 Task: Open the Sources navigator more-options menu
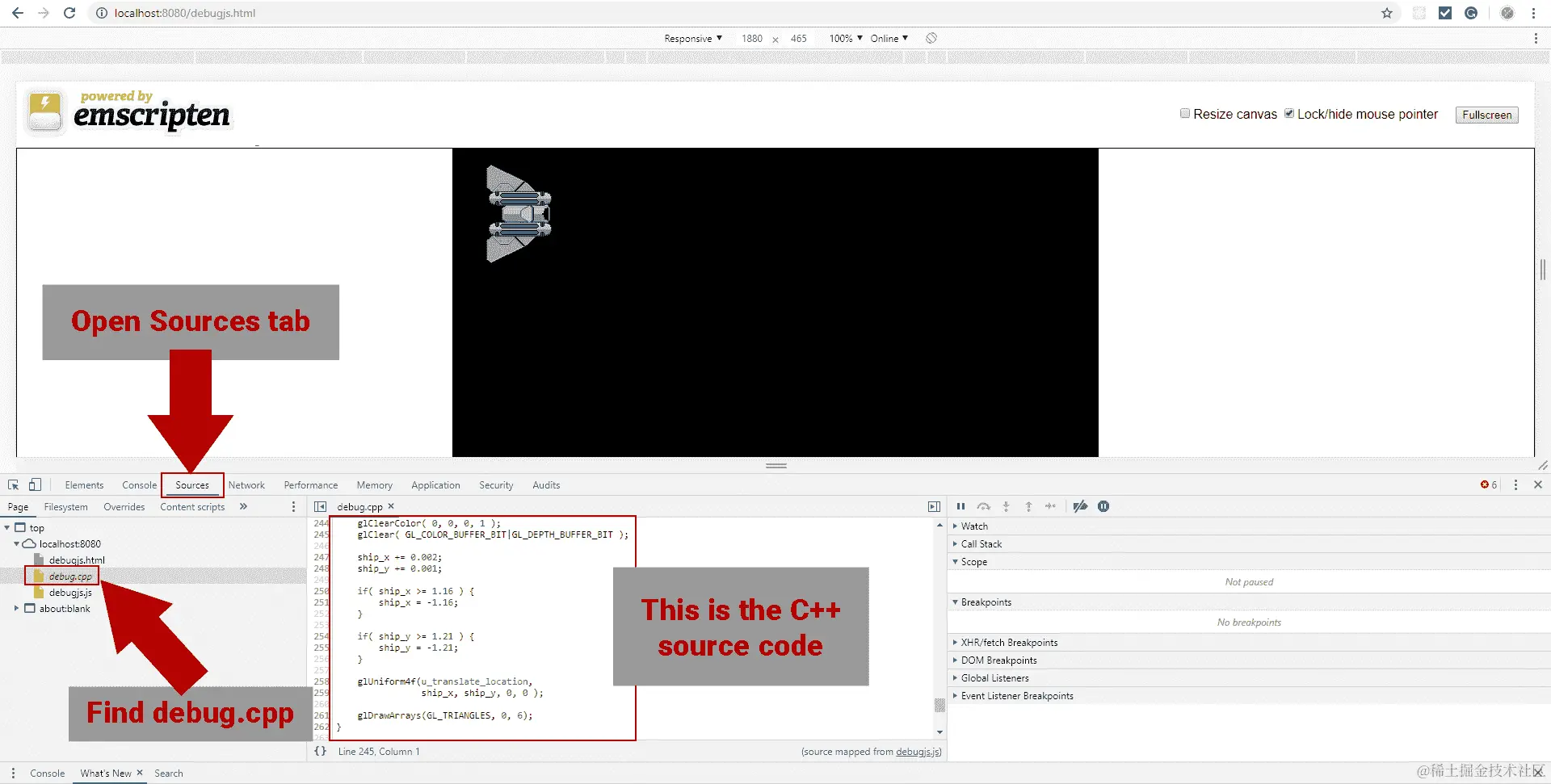click(x=293, y=506)
